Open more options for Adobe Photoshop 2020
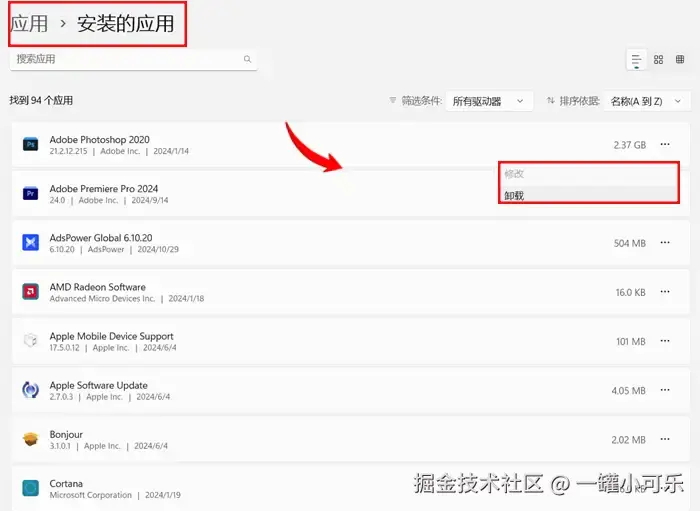The height and width of the screenshot is (511, 700). click(x=665, y=144)
